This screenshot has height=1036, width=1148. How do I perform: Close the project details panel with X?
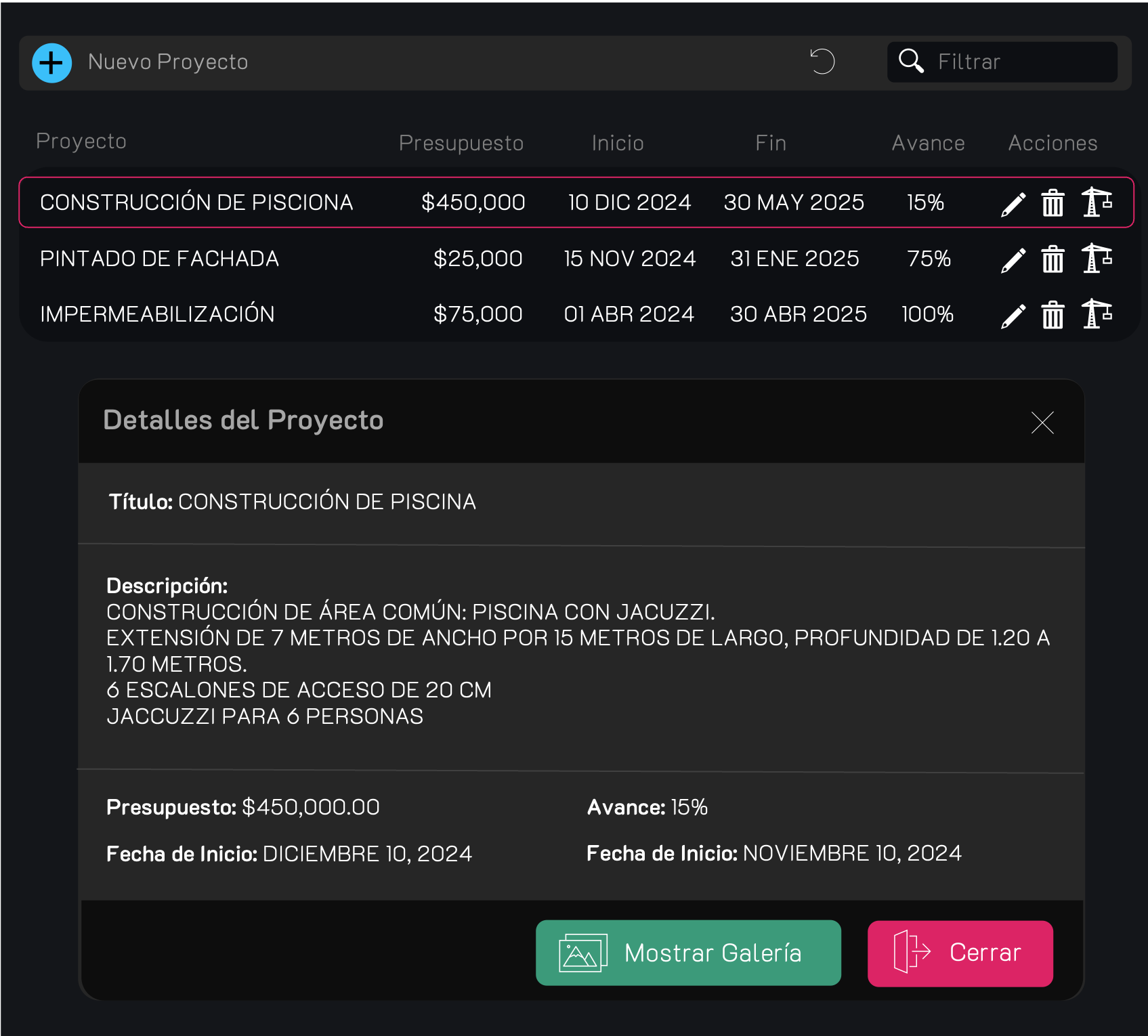click(x=1042, y=423)
